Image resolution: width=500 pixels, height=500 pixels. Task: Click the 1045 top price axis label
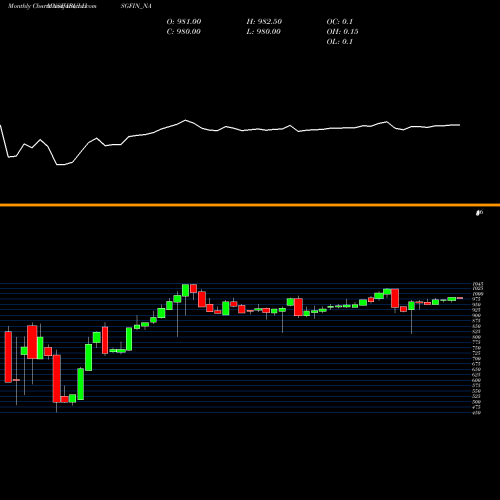(x=478, y=284)
